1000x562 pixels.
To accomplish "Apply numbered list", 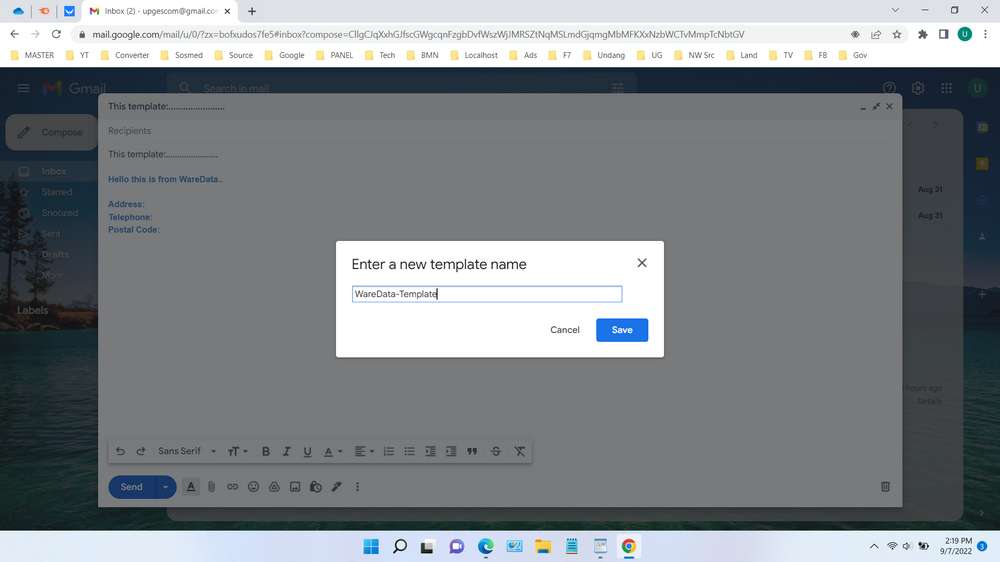I will pos(388,451).
